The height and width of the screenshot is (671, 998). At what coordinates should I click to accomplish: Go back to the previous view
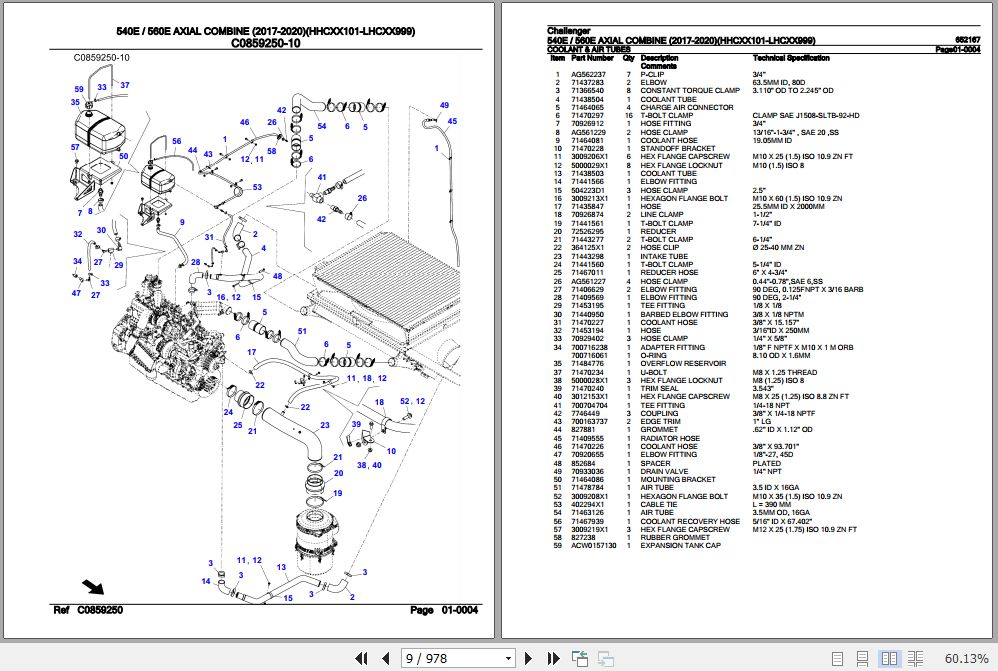(578, 658)
